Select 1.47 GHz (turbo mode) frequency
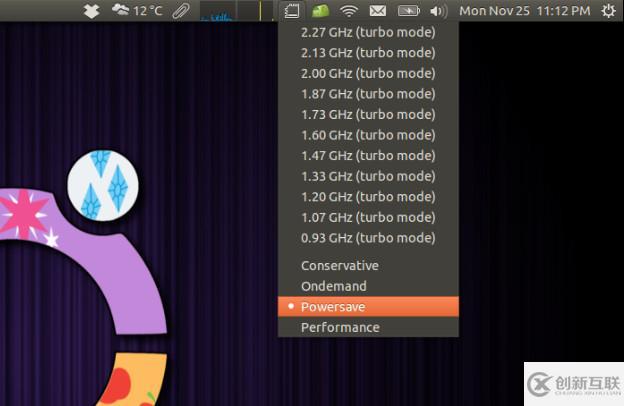 tap(368, 156)
